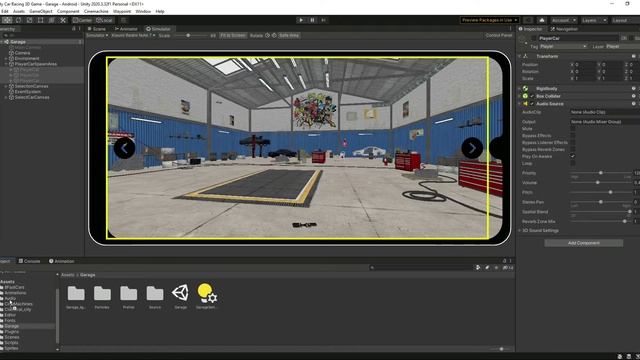The width and height of the screenshot is (640, 360).
Task: Switch to the Scene tab
Action: [x=97, y=29]
